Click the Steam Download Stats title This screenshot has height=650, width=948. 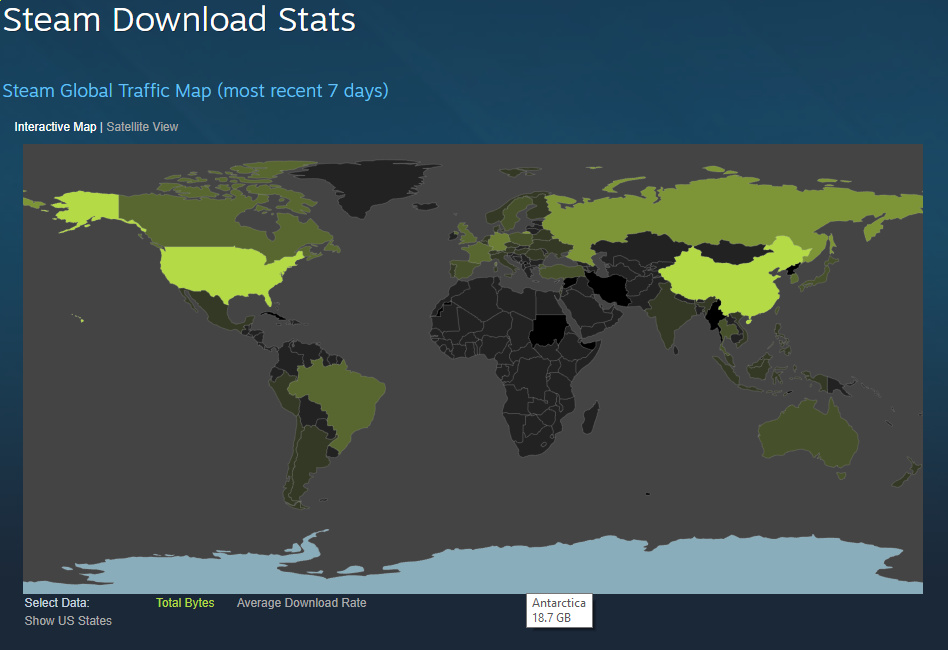click(x=180, y=19)
